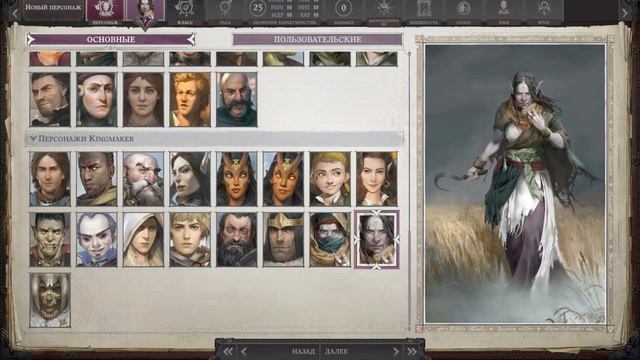Select the curly blond young man portrait
The height and width of the screenshot is (360, 640).
point(190,100)
